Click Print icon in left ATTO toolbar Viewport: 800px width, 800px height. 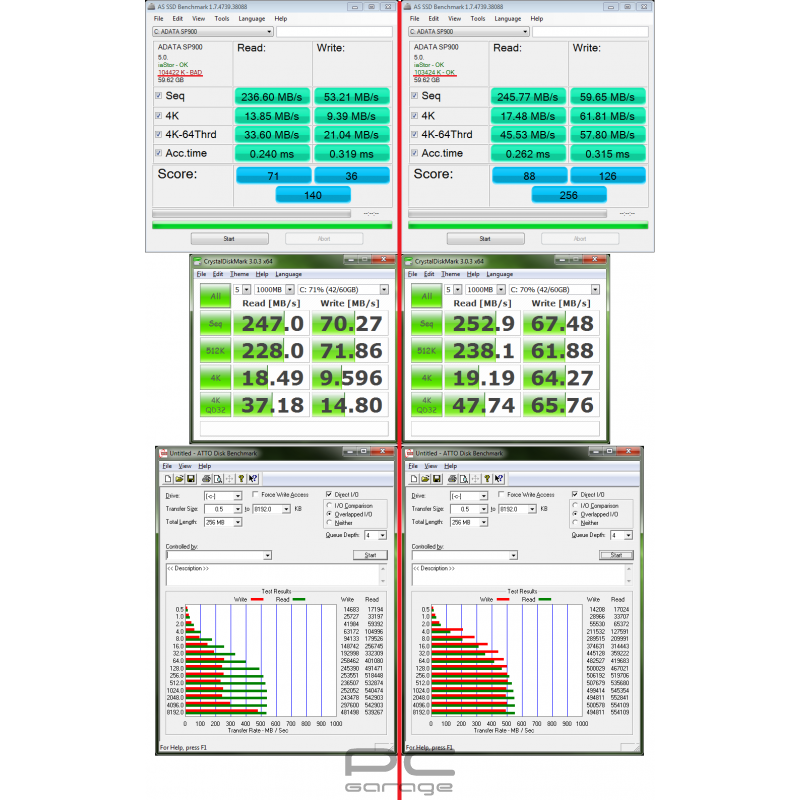point(206,479)
